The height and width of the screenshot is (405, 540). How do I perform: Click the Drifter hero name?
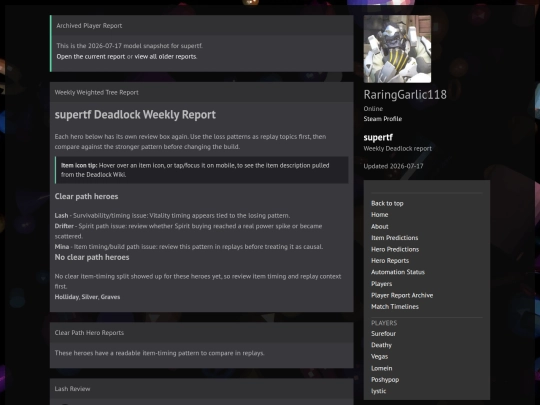pyautogui.click(x=64, y=226)
